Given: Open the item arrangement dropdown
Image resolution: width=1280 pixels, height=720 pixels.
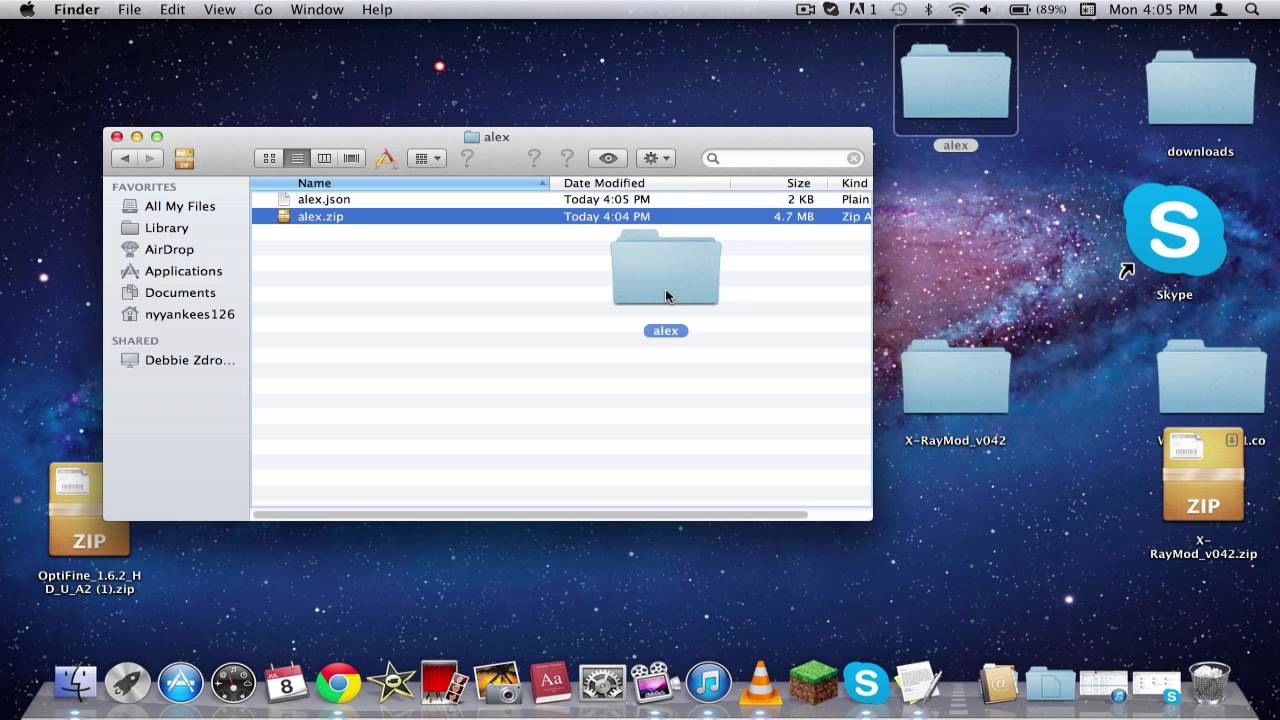Looking at the screenshot, I should tap(427, 158).
